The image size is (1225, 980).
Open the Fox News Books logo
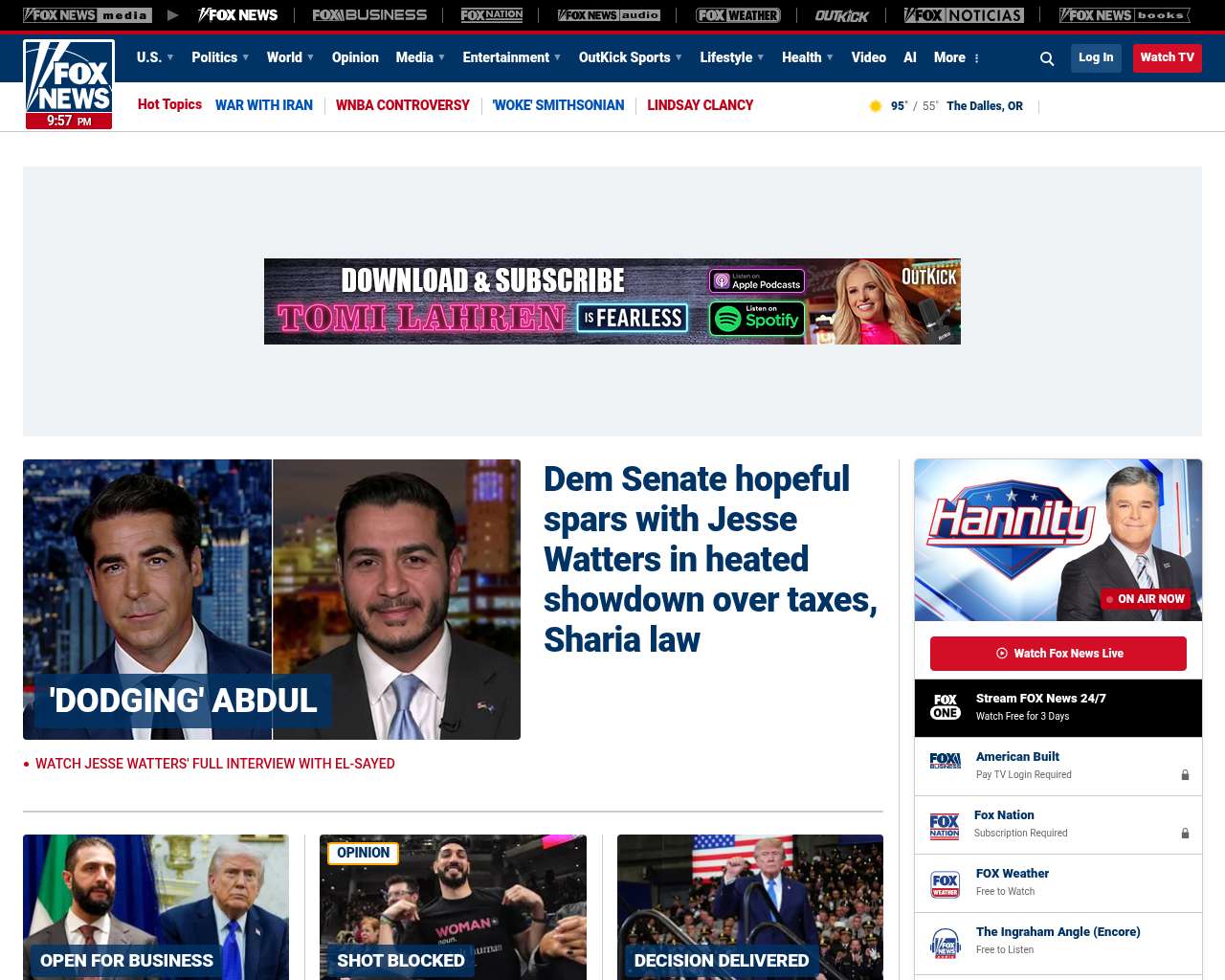click(1125, 15)
